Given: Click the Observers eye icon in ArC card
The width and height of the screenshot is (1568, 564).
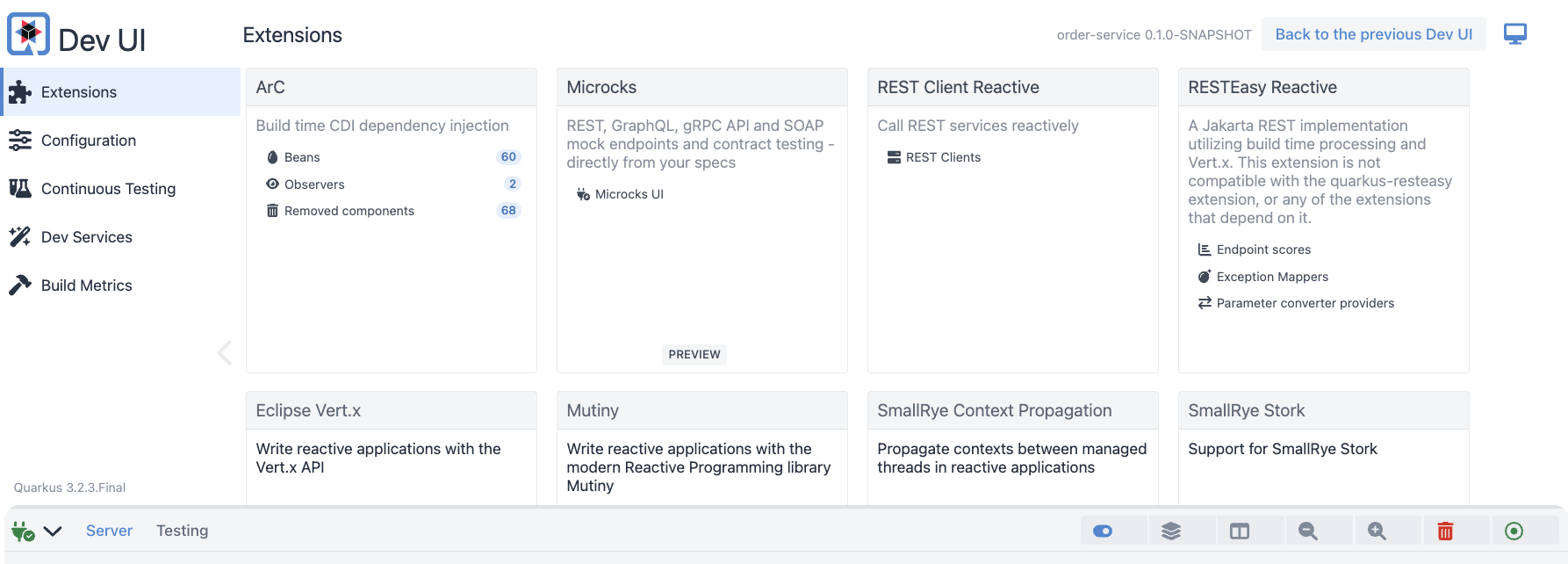Looking at the screenshot, I should point(272,184).
